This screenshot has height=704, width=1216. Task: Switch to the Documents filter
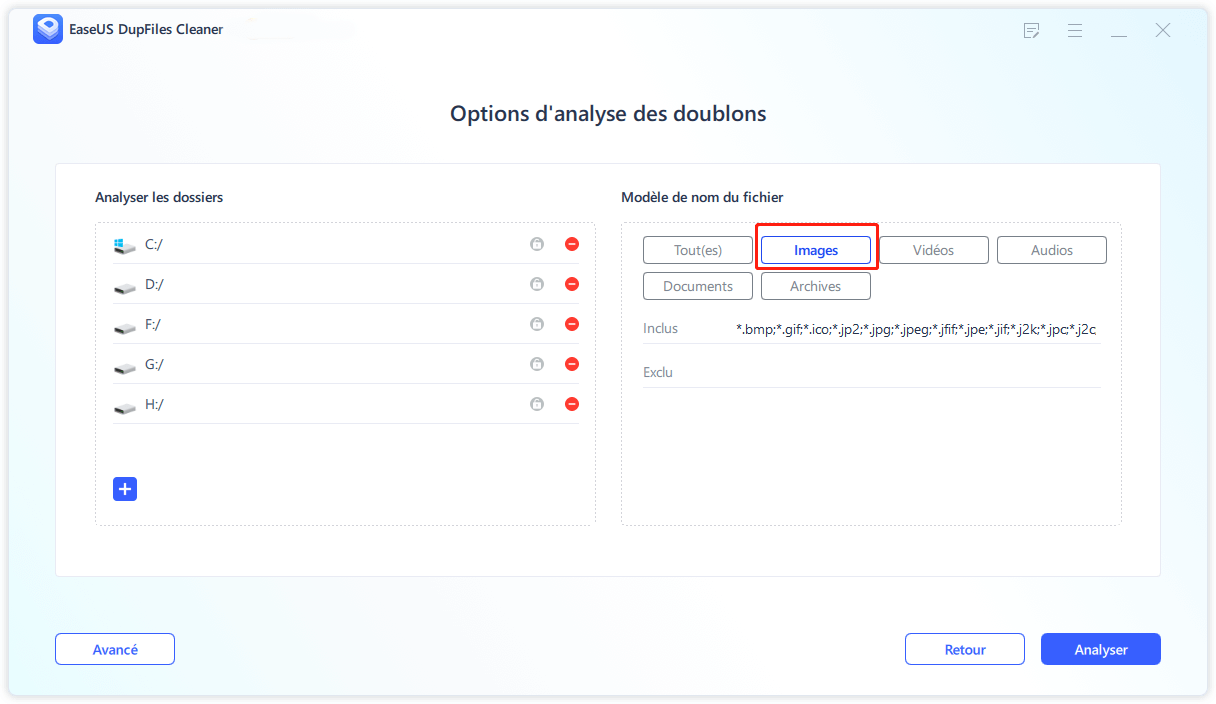697,285
